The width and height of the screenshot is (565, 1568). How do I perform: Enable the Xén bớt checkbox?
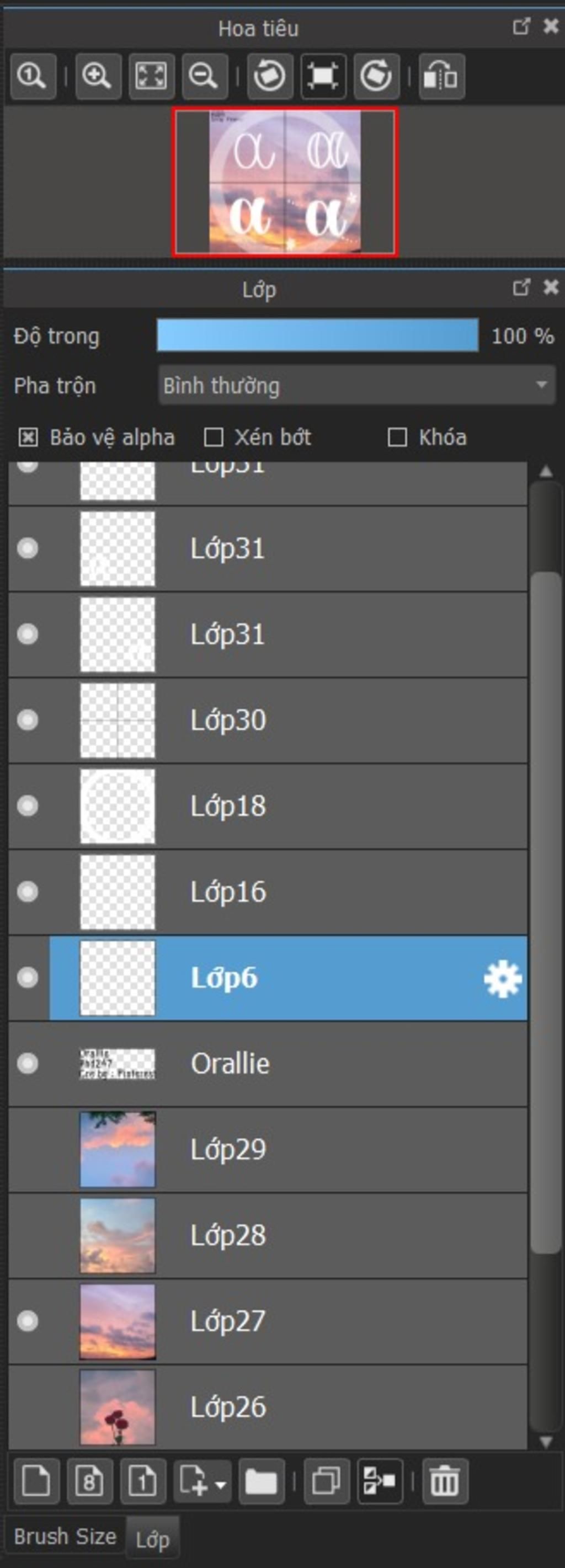(x=213, y=438)
